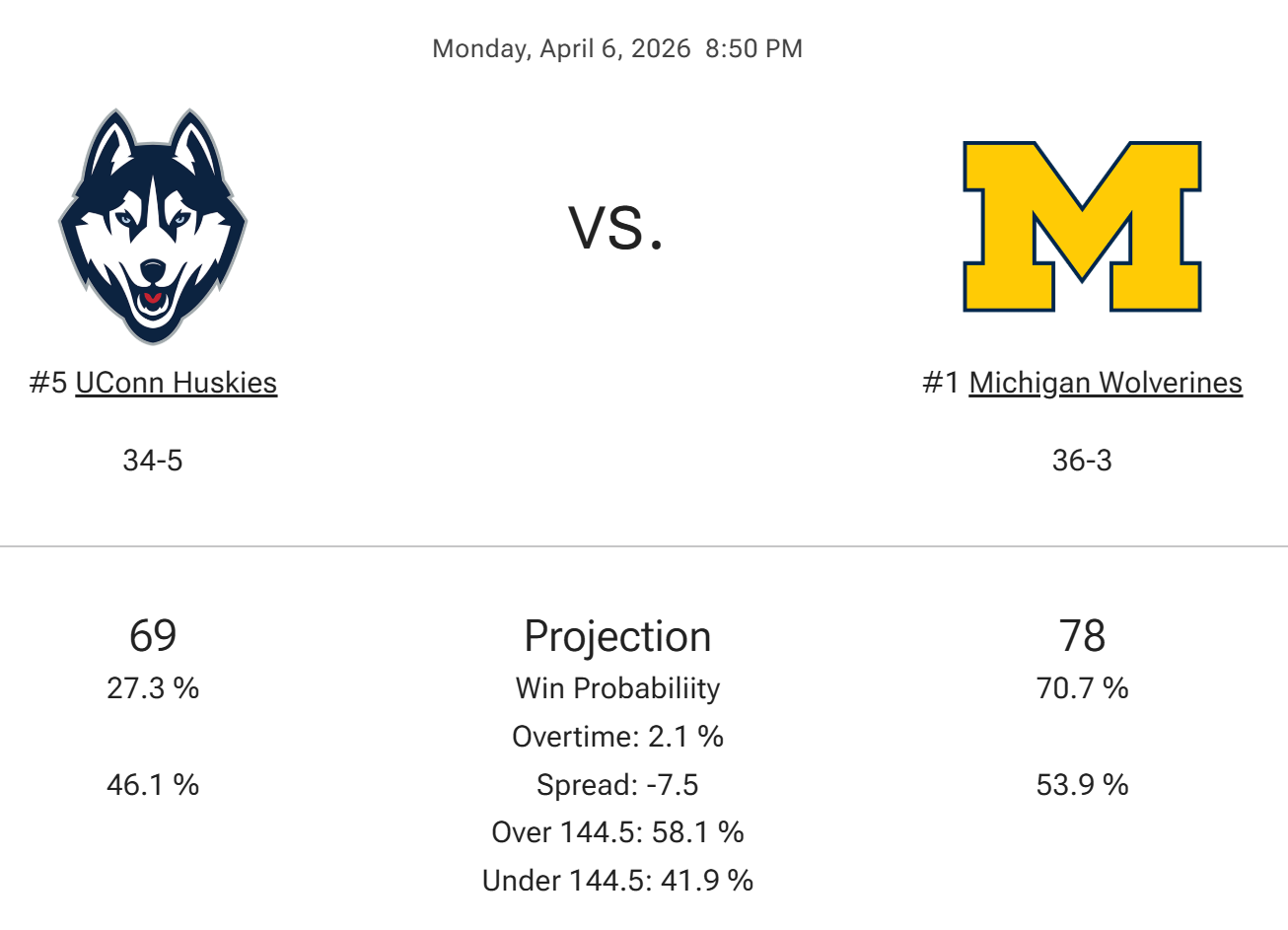Click UConn's 46.1 % spread percentage
1288x930 pixels.
coord(153,785)
